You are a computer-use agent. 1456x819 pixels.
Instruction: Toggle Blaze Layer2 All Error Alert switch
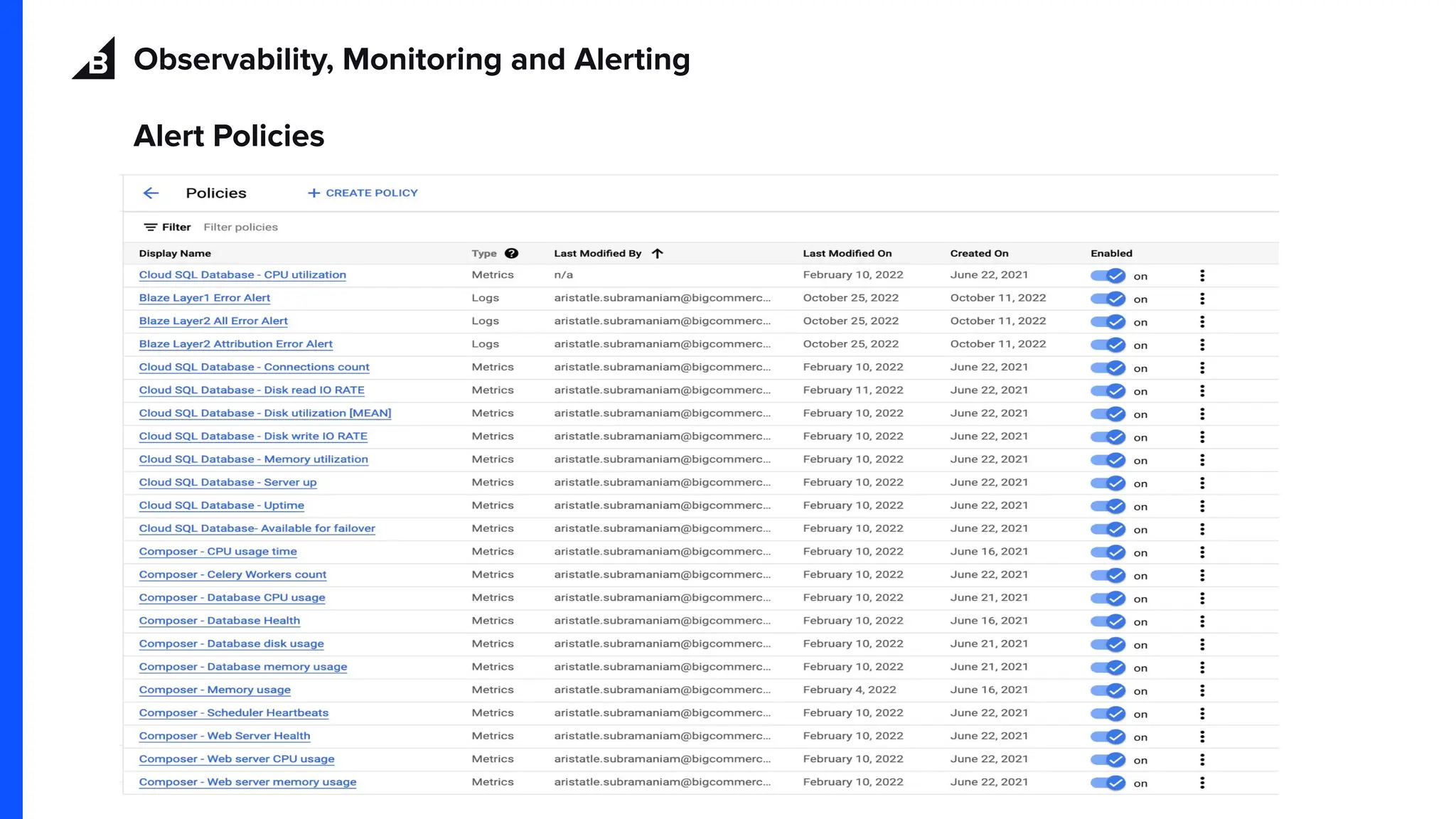tap(1108, 321)
